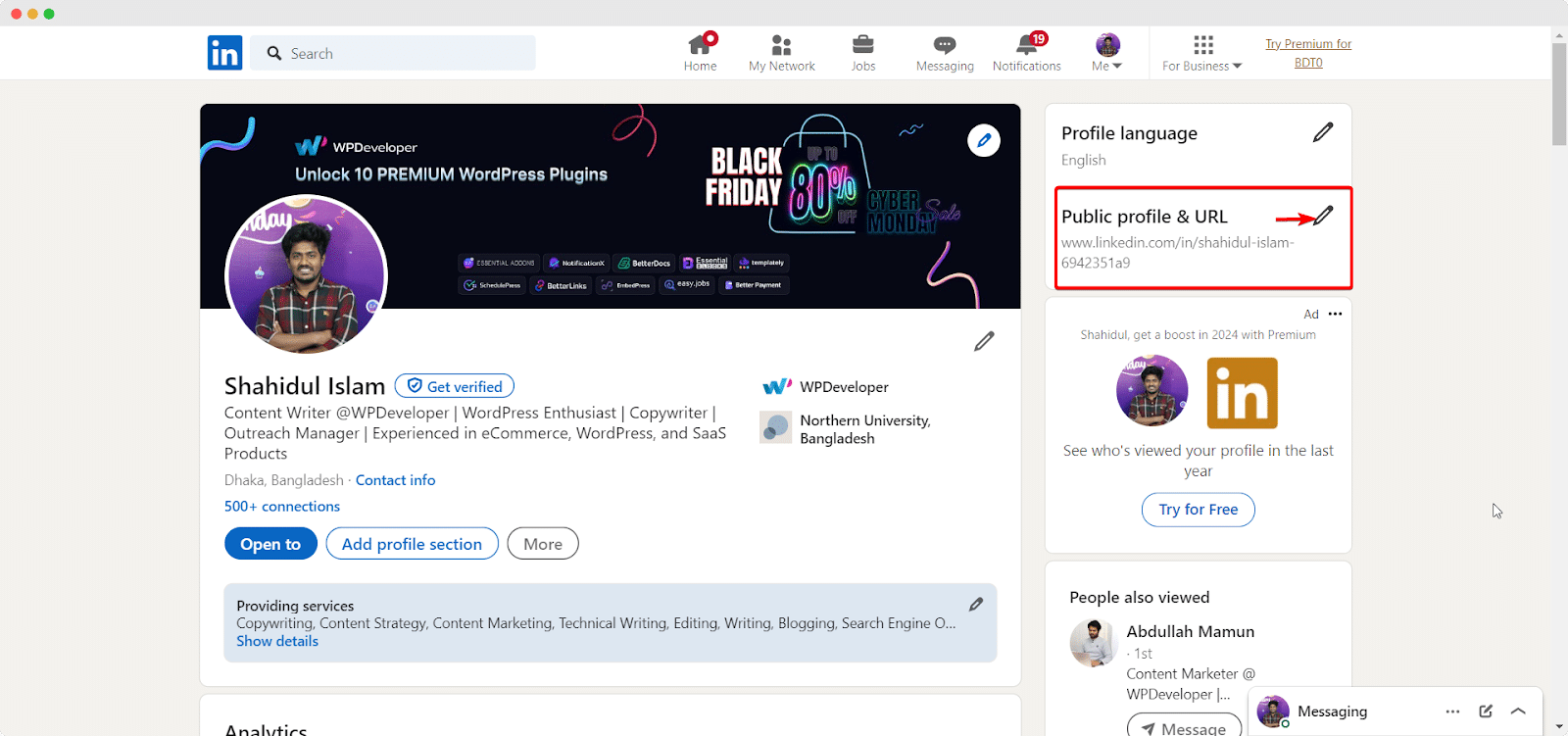Open the Jobs section
The width and height of the screenshot is (1568, 736).
(x=863, y=53)
